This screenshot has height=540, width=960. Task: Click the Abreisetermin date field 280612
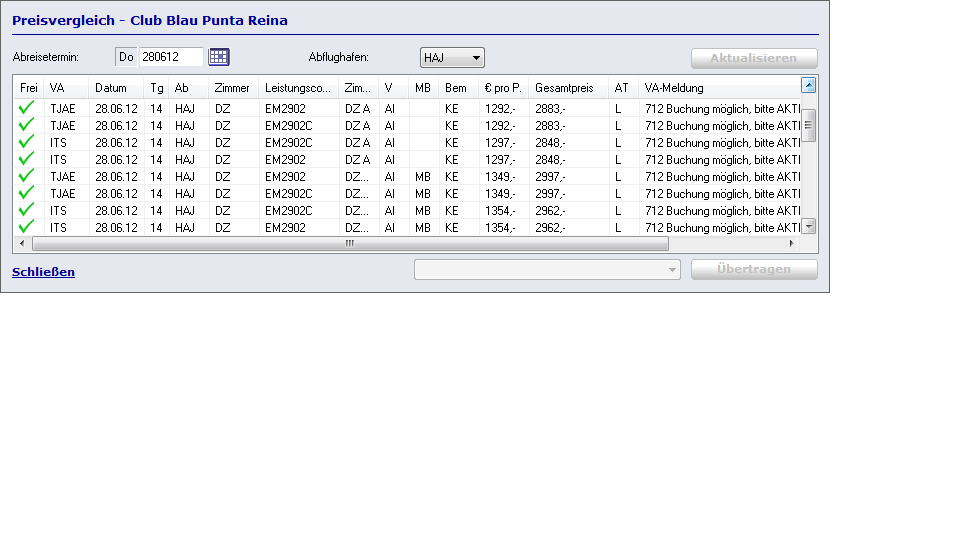tap(171, 57)
